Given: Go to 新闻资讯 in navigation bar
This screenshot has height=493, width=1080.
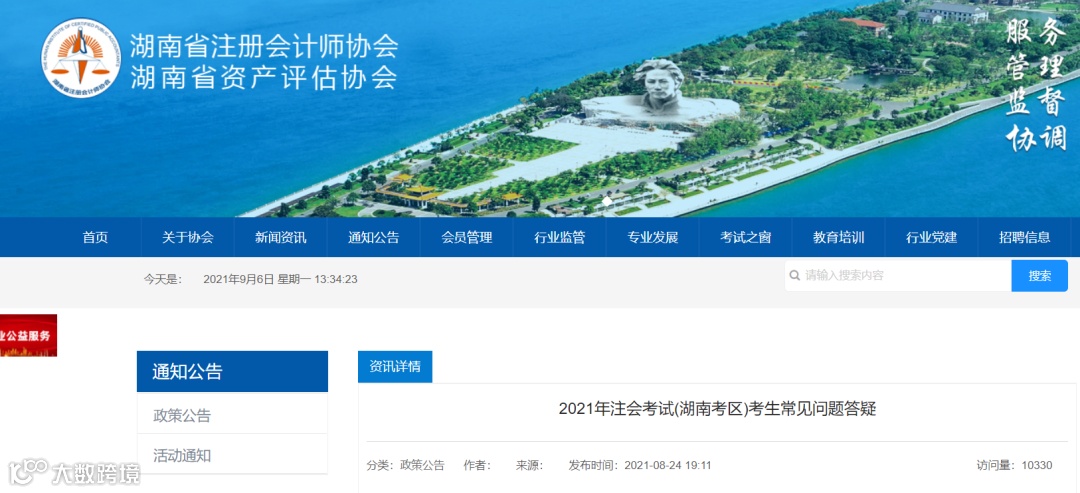Looking at the screenshot, I should point(281,238).
